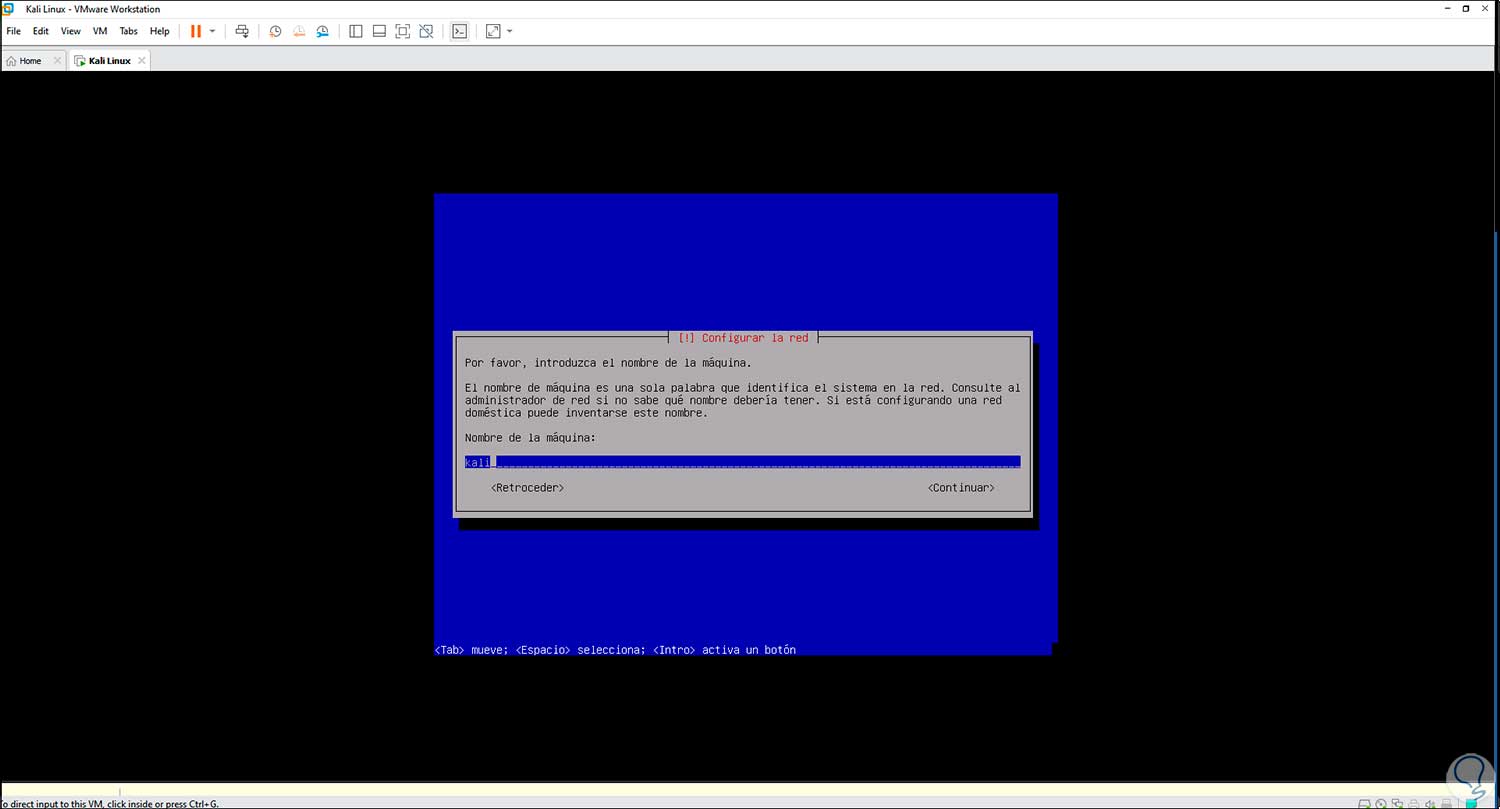
Task: Open the Help menu
Action: [160, 31]
